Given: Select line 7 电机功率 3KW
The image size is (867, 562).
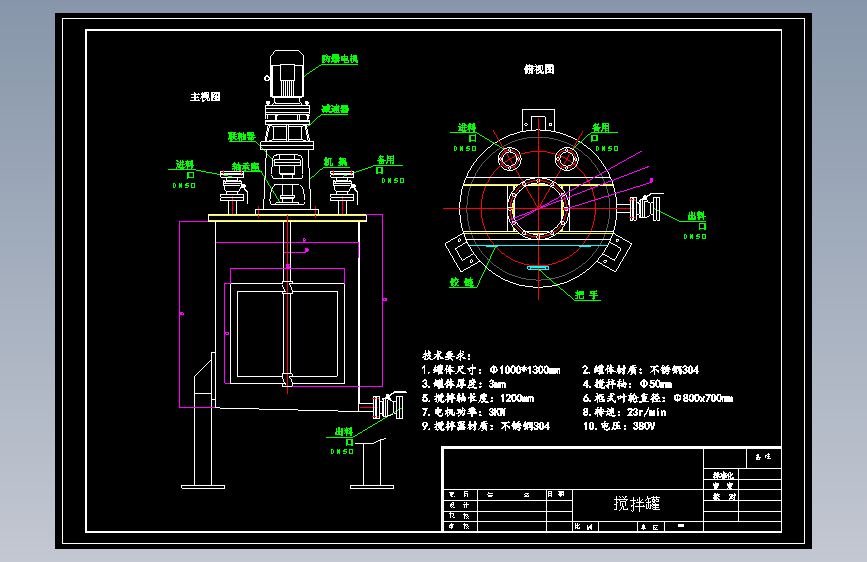Looking at the screenshot, I should coord(463,412).
